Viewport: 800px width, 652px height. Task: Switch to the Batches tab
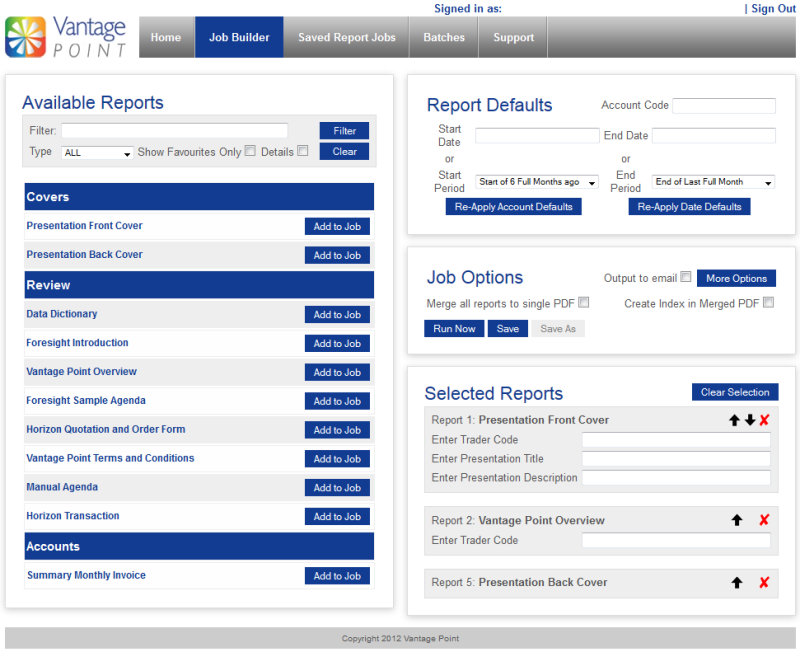click(444, 38)
